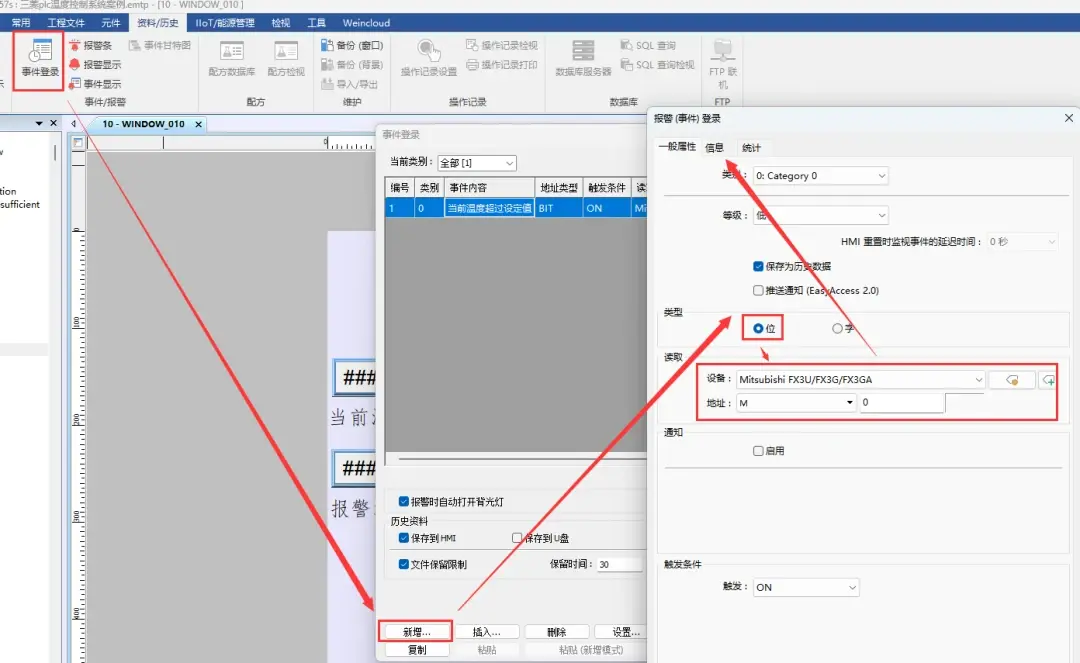Open the 0: Category 0 dropdown
Image resolution: width=1080 pixels, height=663 pixels.
coord(820,176)
